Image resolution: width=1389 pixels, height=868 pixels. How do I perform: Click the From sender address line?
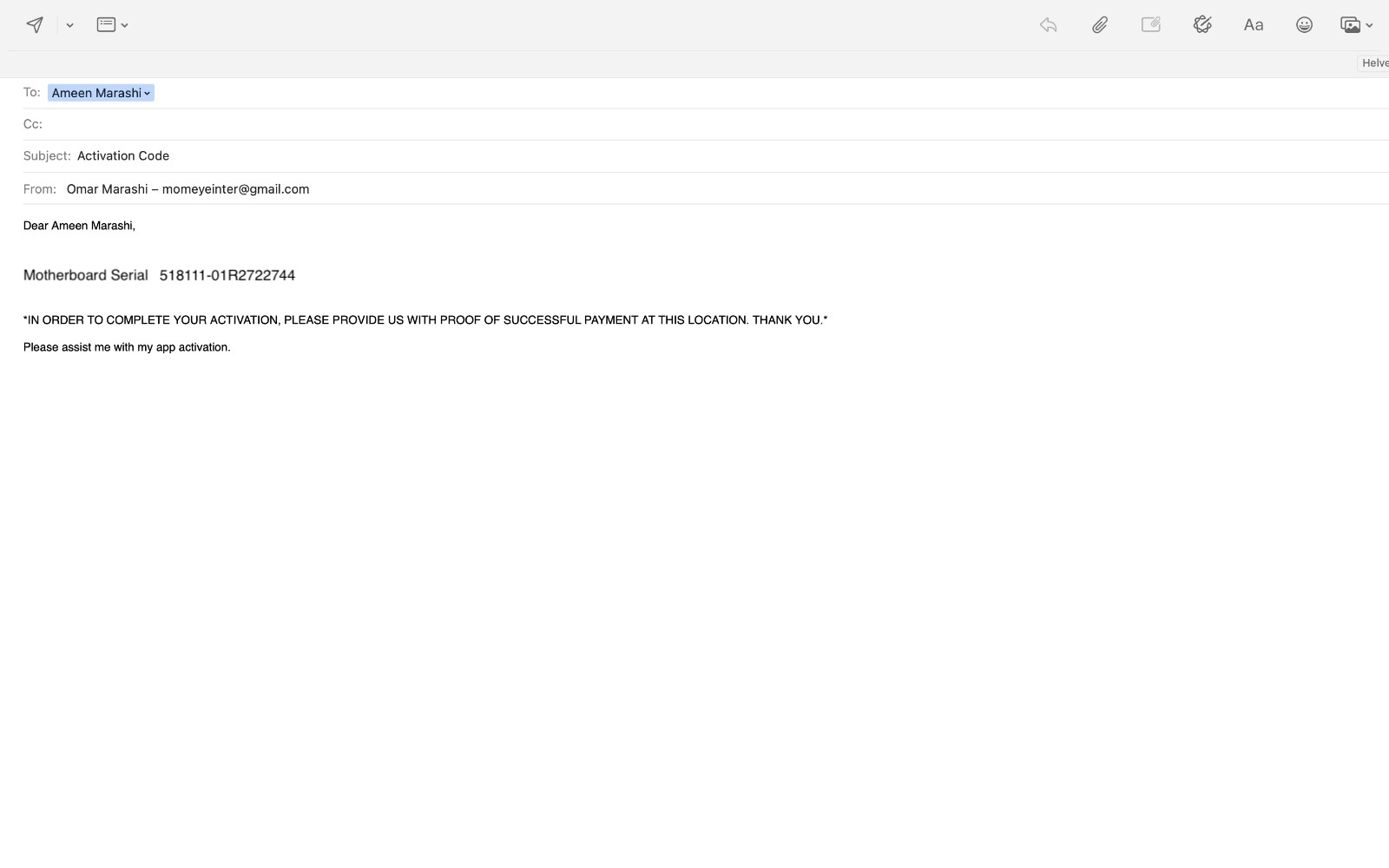[187, 188]
